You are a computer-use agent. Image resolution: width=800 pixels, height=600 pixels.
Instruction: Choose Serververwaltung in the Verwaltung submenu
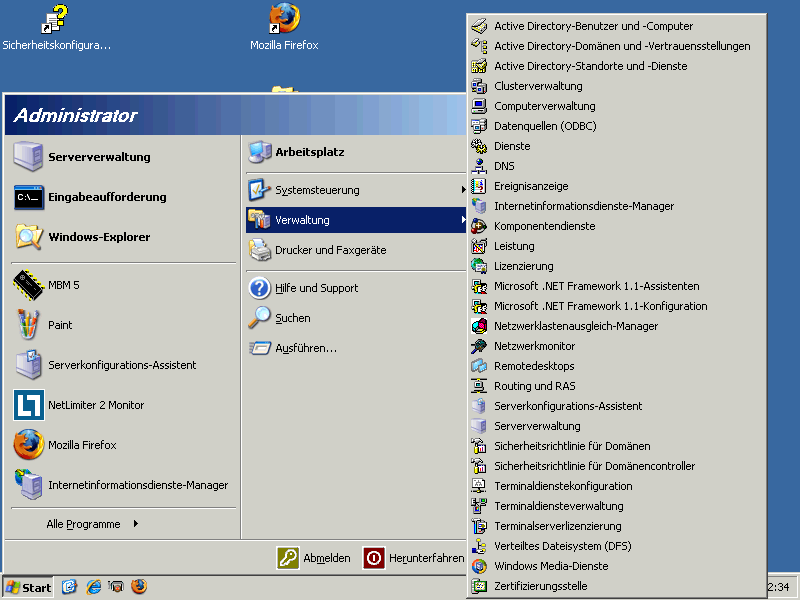[616, 426]
